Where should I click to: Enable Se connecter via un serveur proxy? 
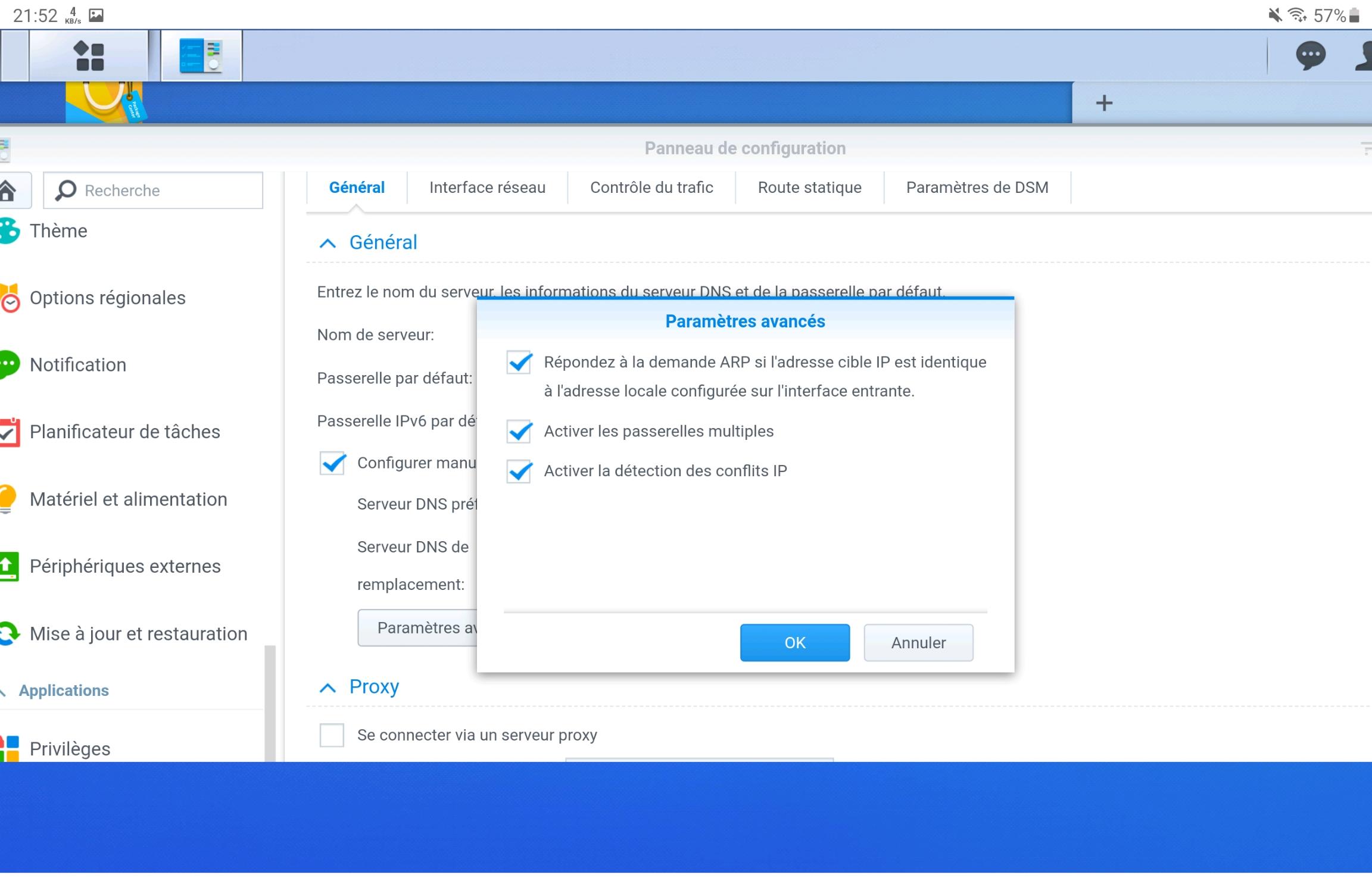tap(332, 735)
